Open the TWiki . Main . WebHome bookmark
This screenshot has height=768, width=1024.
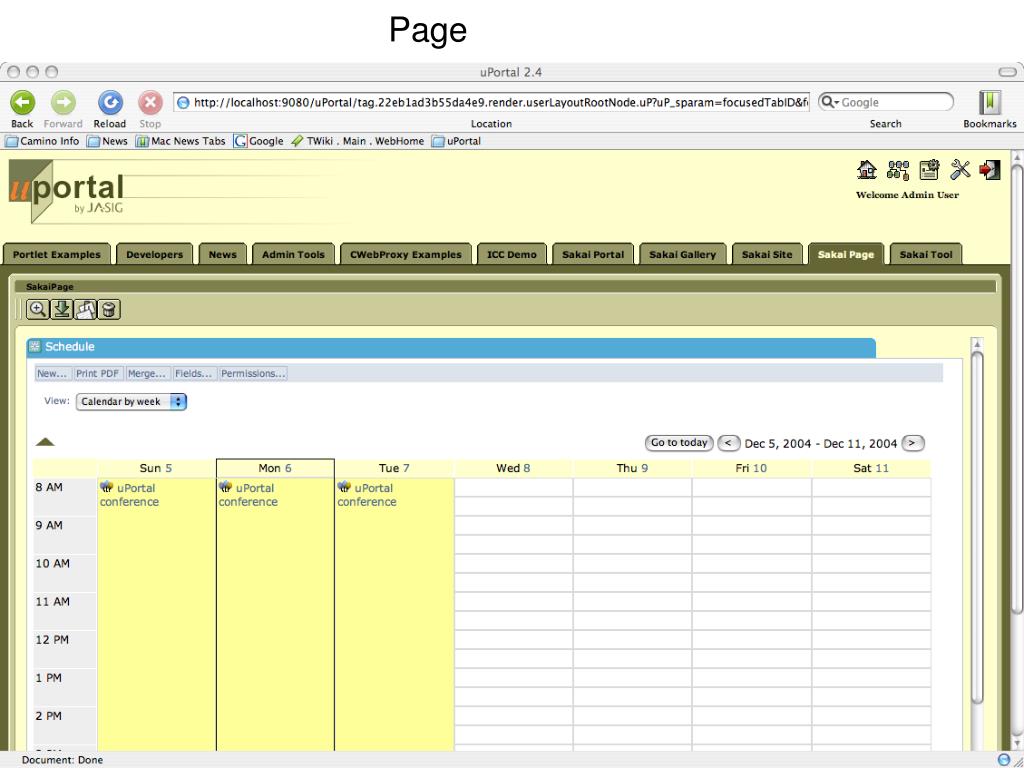(358, 141)
